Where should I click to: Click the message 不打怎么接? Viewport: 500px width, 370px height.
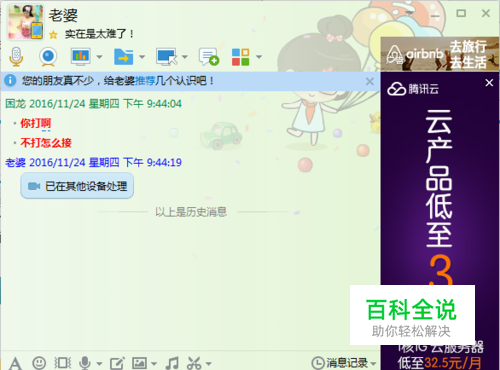[x=46, y=143]
